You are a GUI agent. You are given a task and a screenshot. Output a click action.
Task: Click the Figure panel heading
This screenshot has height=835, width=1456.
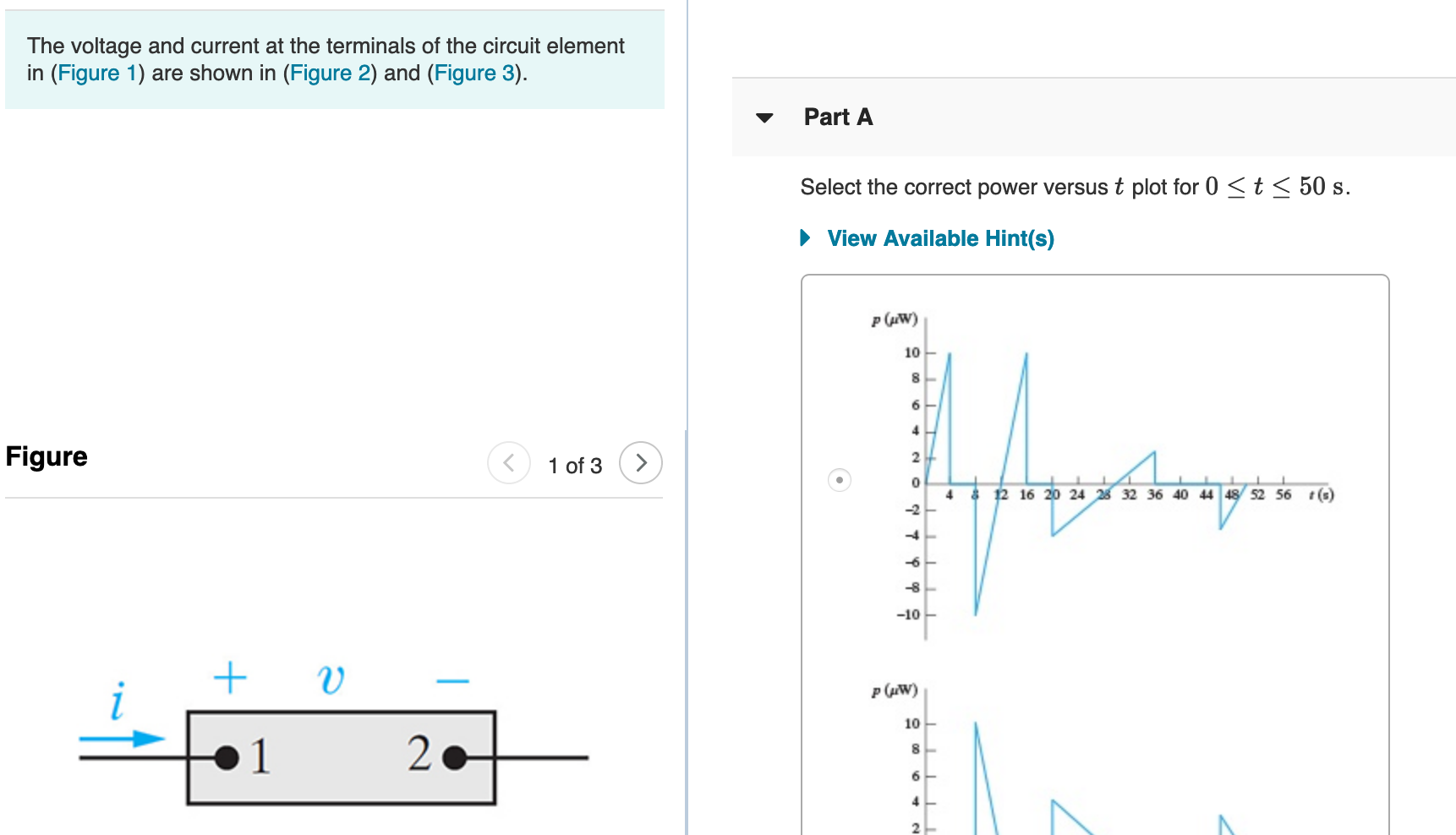47,456
